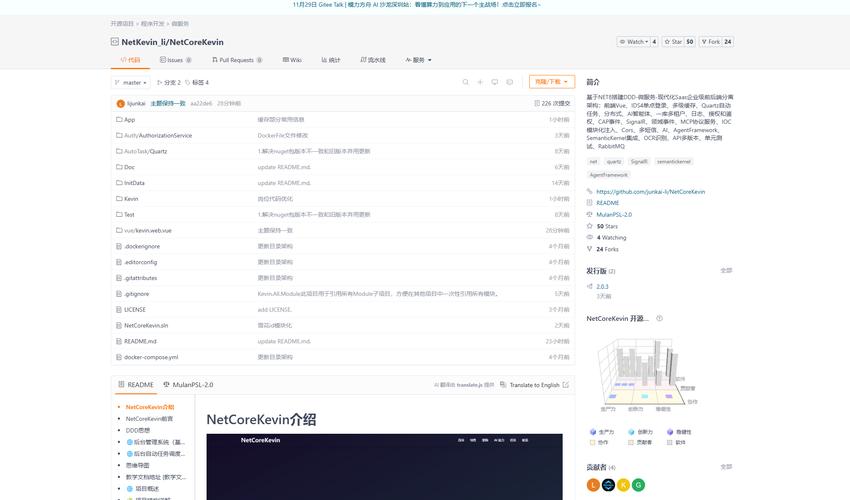Expand the 服务 menu dropdown
This screenshot has height=500, width=850.
(419, 60)
